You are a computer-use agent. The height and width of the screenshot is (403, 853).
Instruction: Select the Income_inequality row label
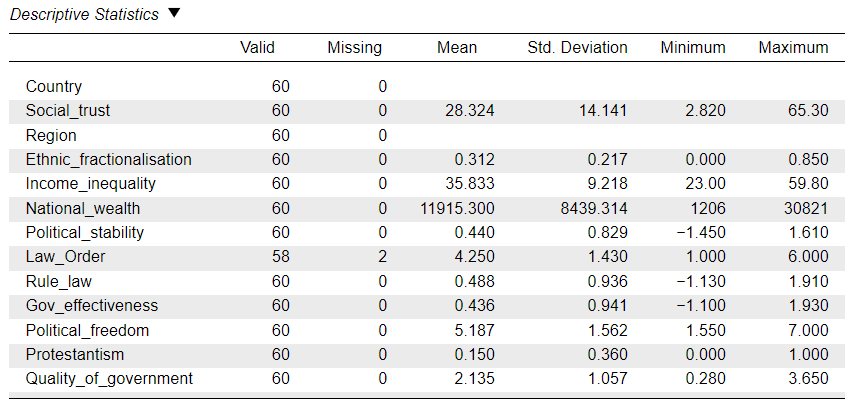click(91, 184)
